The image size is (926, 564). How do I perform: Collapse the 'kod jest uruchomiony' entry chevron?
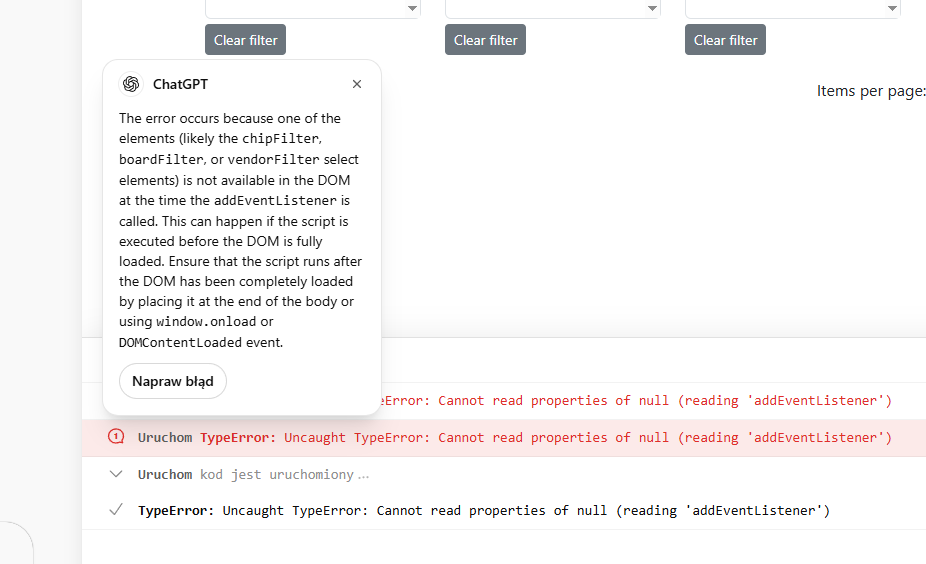point(116,474)
